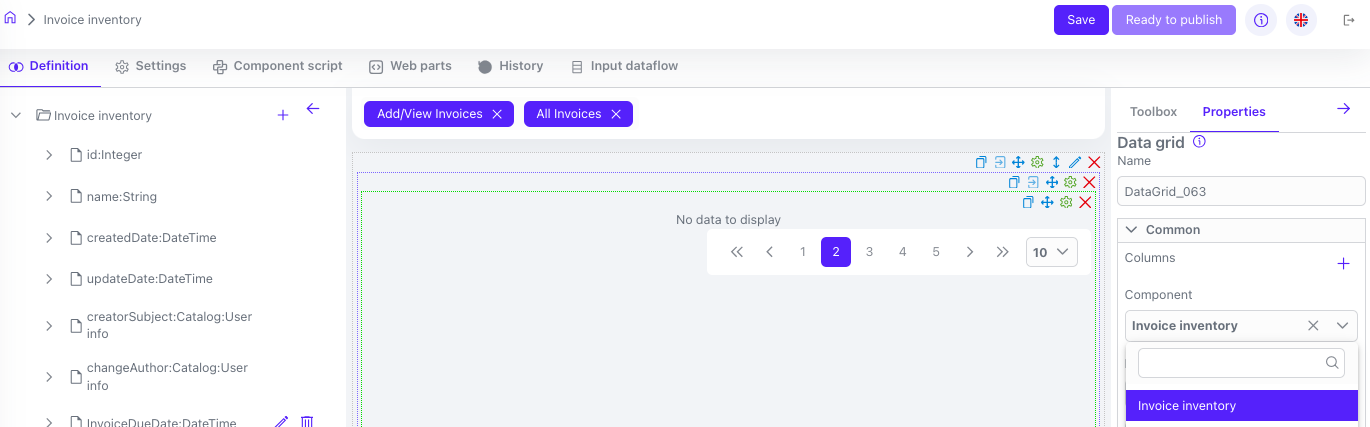Delete the innermost data grid with red X
Screen dimensions: 1370x427
tap(1085, 202)
